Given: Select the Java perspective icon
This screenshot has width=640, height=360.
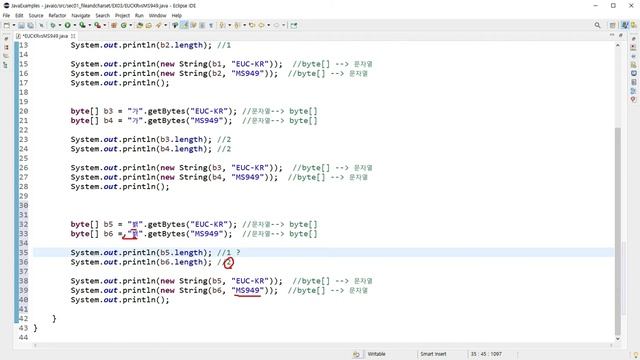Looking at the screenshot, I should pyautogui.click(x=625, y=25).
